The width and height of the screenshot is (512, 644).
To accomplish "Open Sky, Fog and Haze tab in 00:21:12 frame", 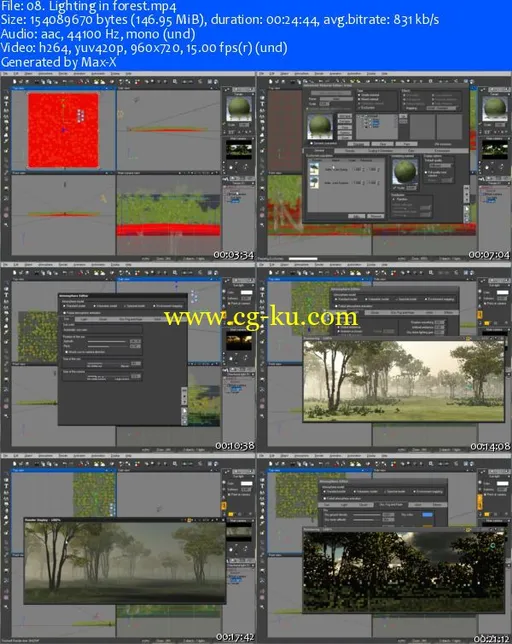I will (391, 504).
